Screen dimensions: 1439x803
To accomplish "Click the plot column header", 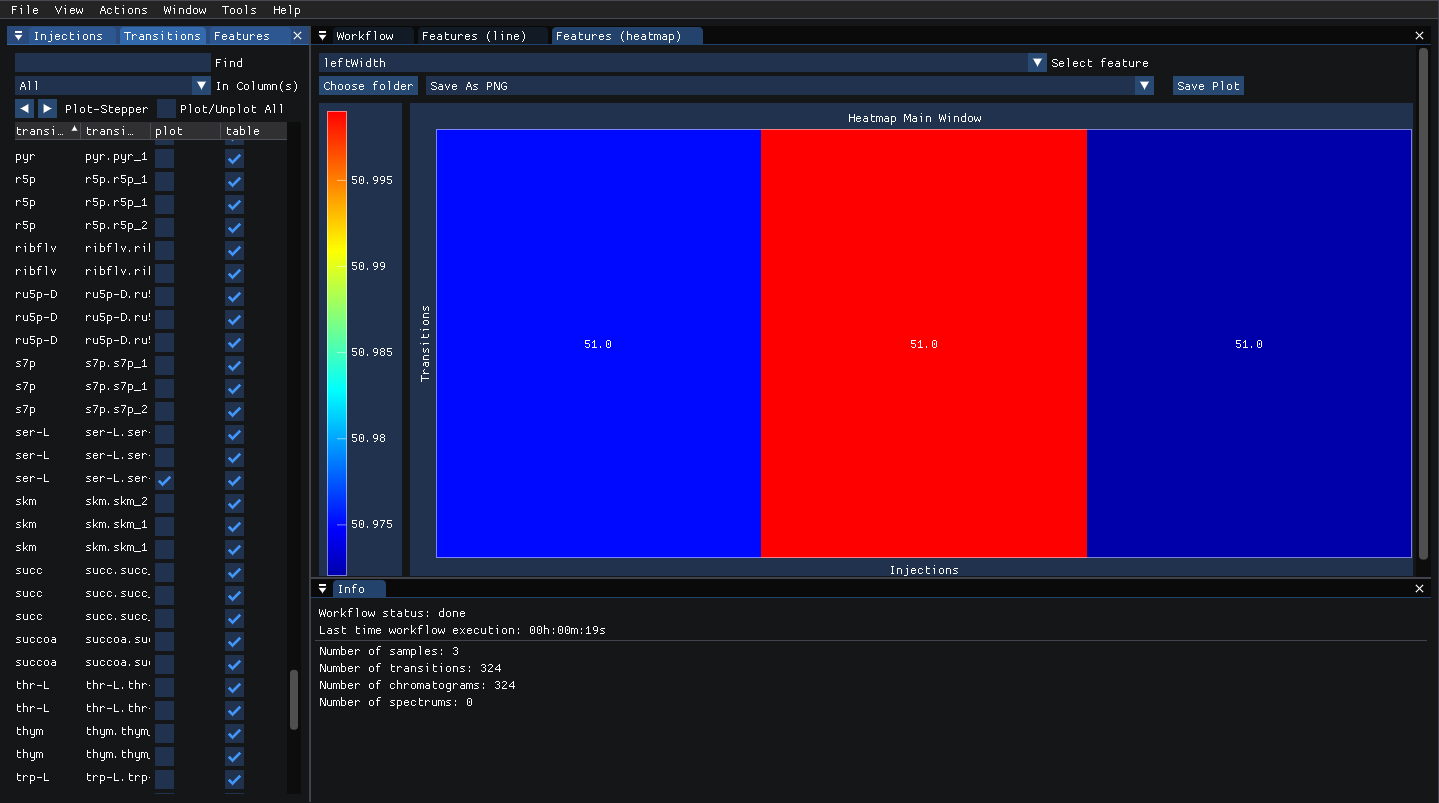I will coord(186,131).
